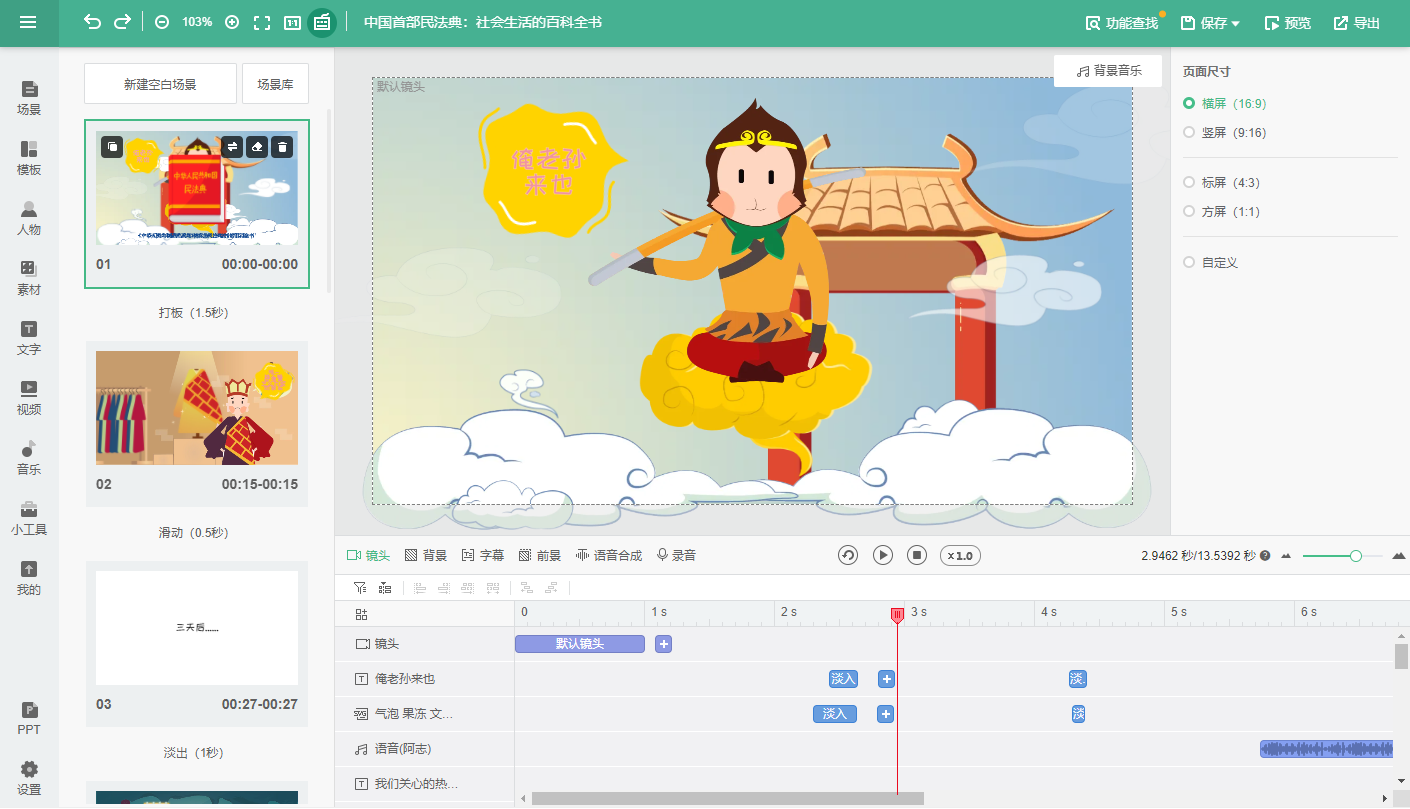Open 背景音乐 background music button
The image size is (1410, 809).
[1108, 71]
